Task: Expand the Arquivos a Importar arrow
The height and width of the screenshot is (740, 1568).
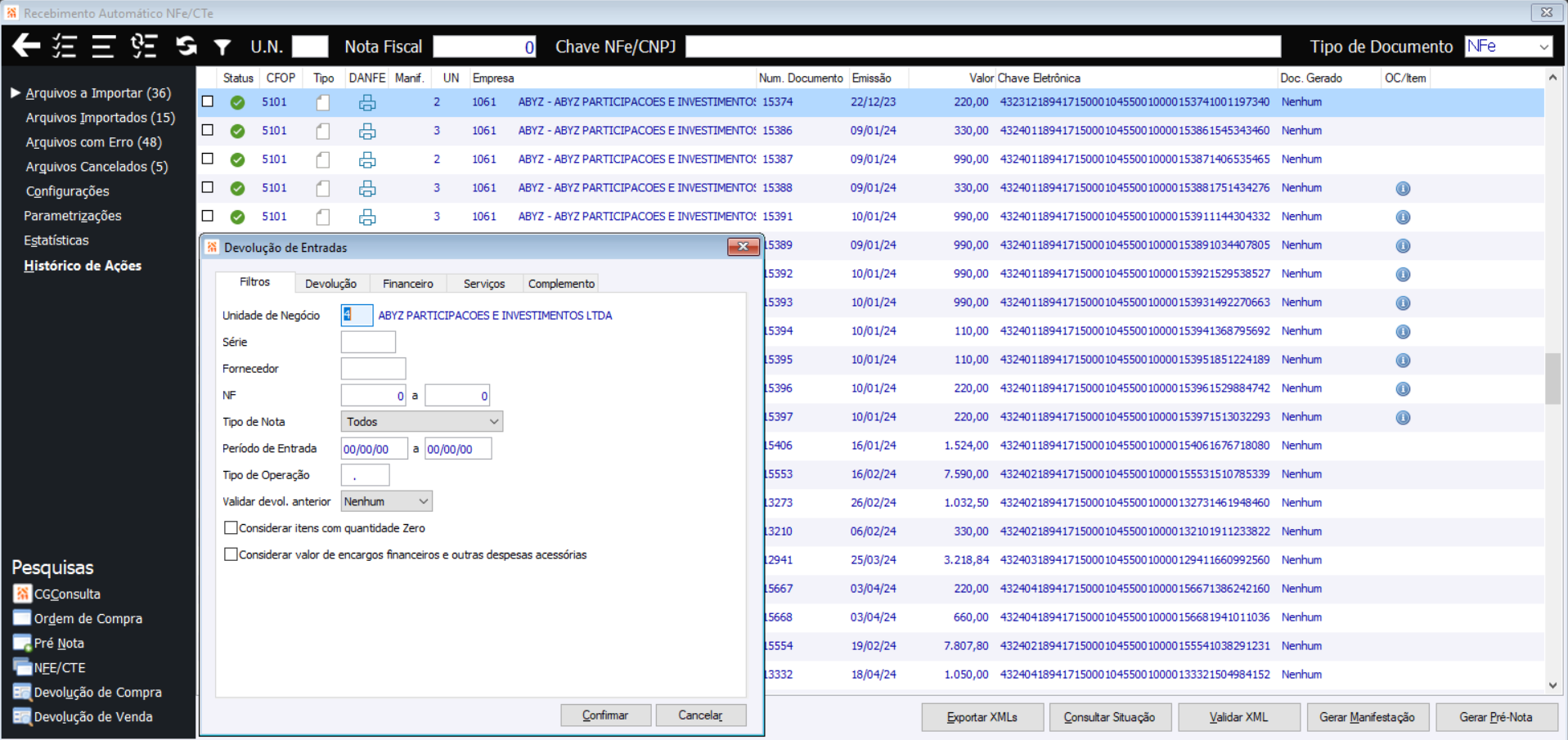Action: (x=15, y=93)
